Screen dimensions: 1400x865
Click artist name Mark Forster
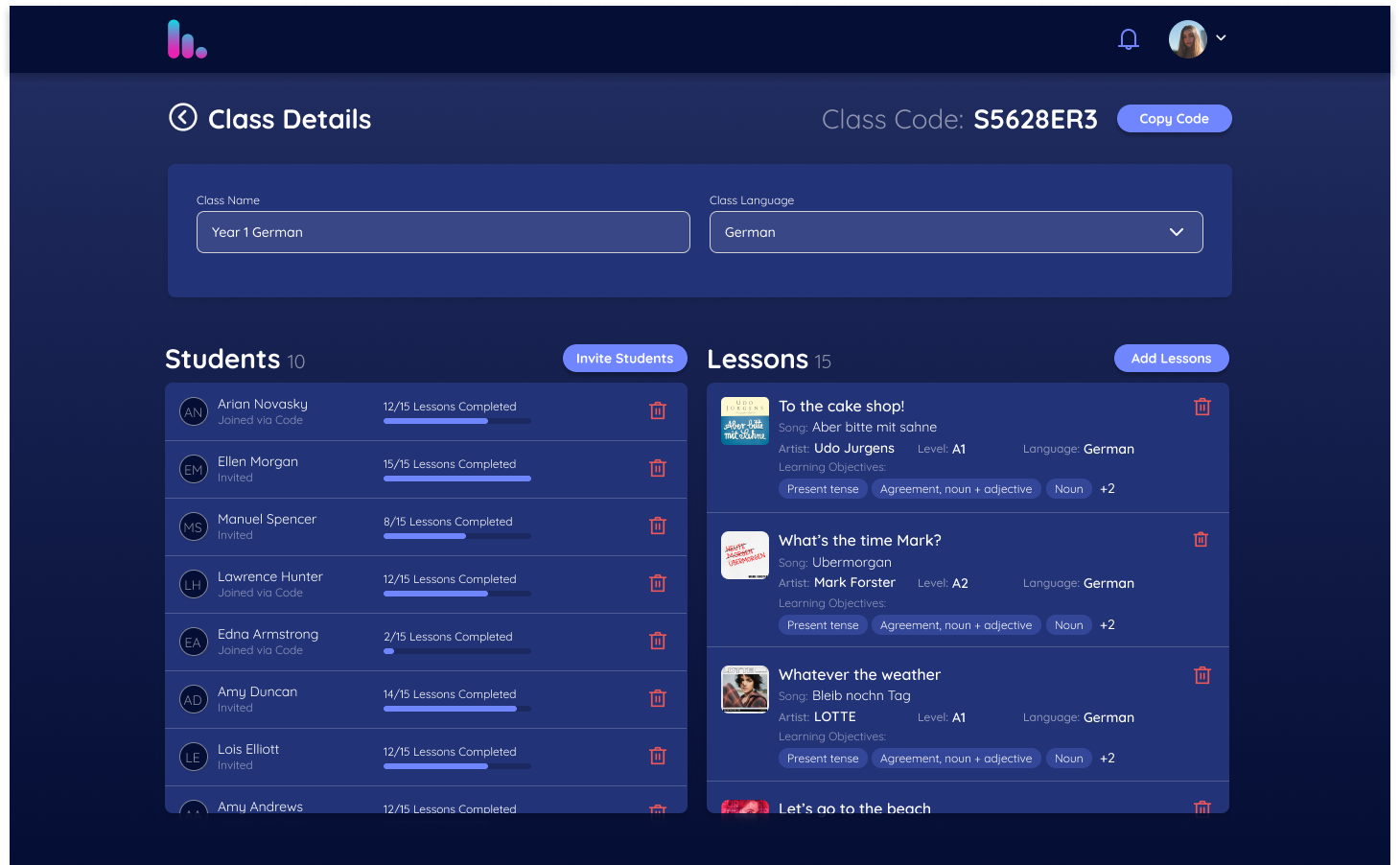coord(854,583)
